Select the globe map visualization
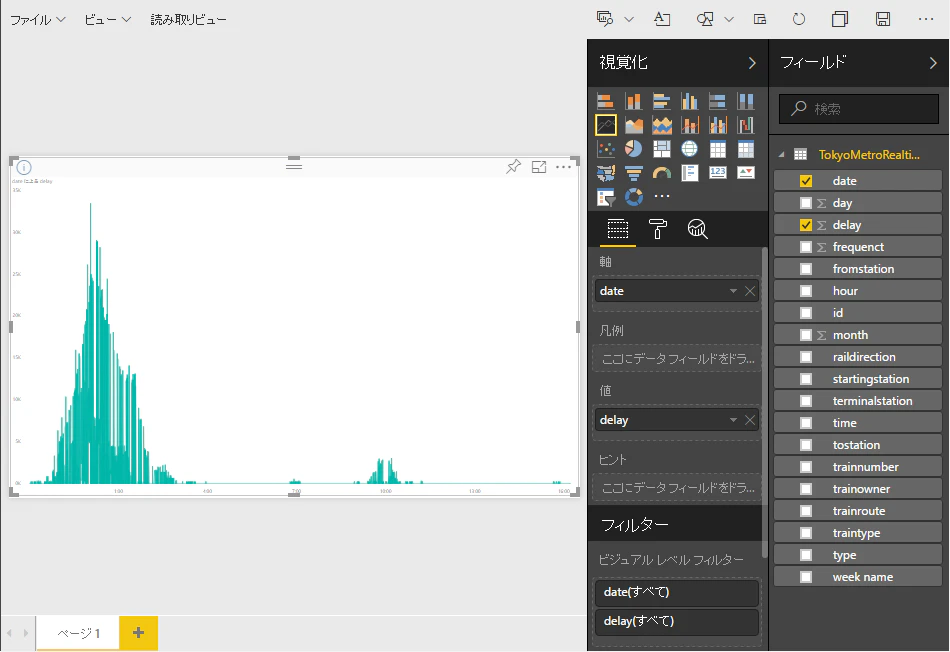The width and height of the screenshot is (950, 652). (689, 148)
